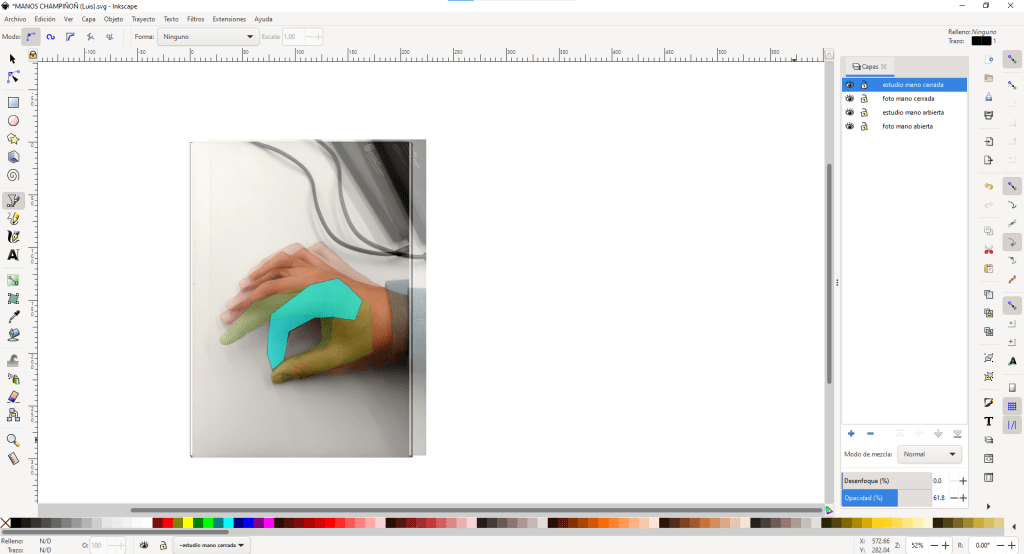Select the Node editing tool

pyautogui.click(x=14, y=77)
